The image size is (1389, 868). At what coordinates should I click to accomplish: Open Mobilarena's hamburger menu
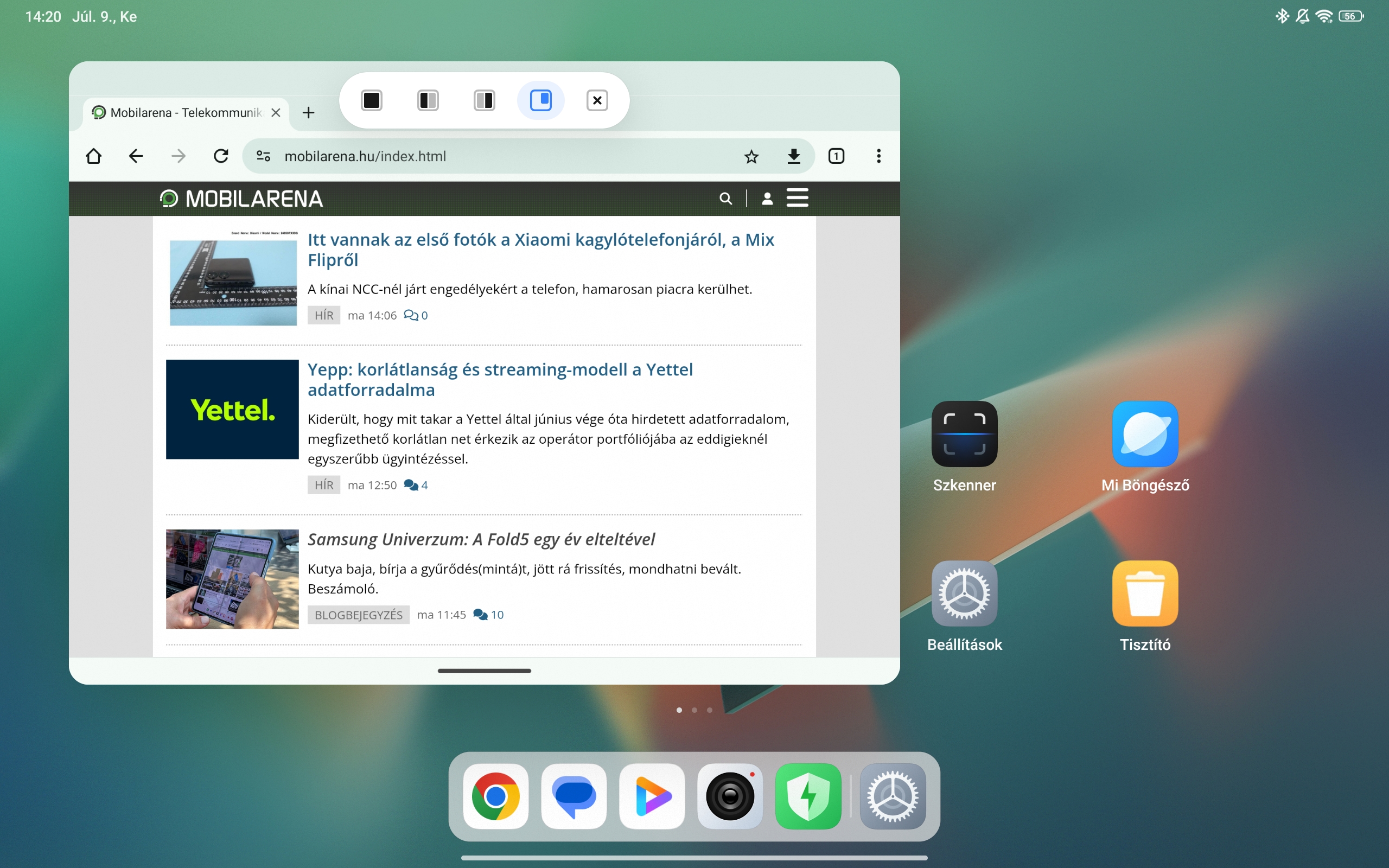tap(797, 198)
